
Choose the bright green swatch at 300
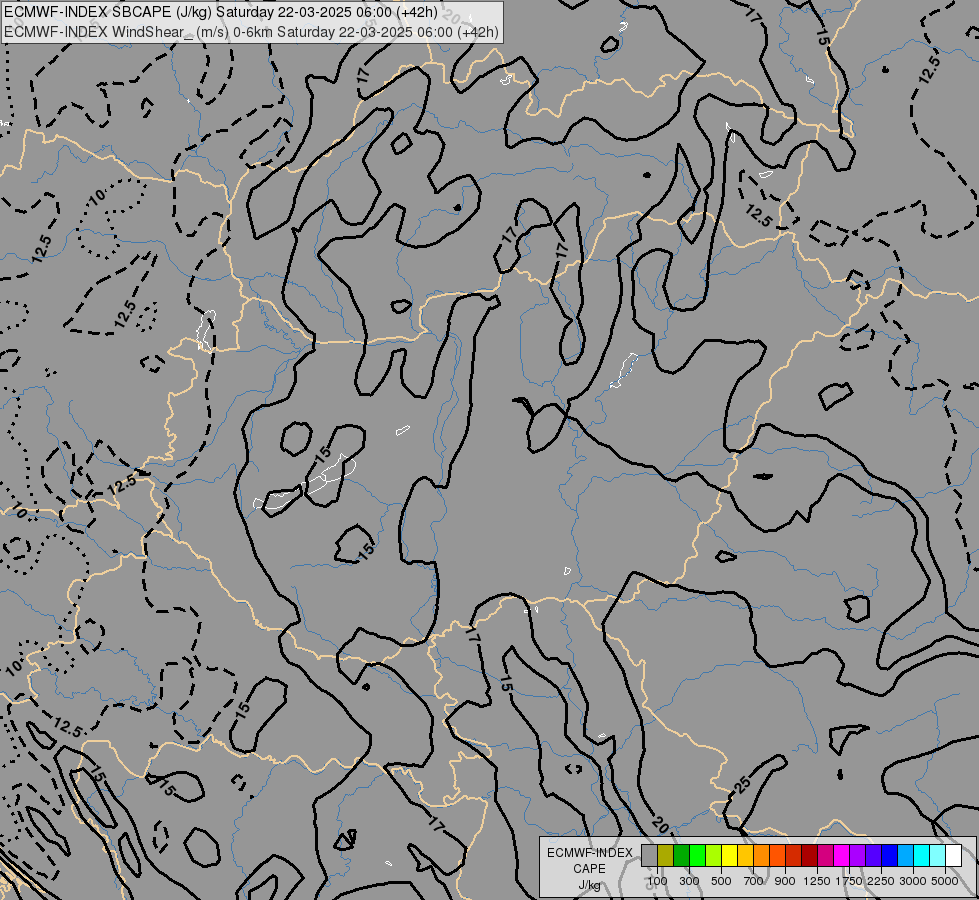pos(698,855)
